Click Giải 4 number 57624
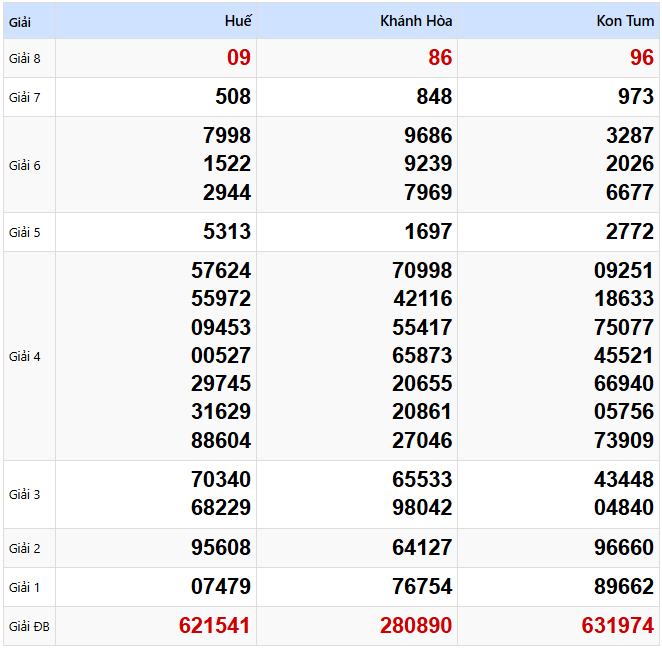The width and height of the screenshot is (662, 650). click(x=221, y=271)
